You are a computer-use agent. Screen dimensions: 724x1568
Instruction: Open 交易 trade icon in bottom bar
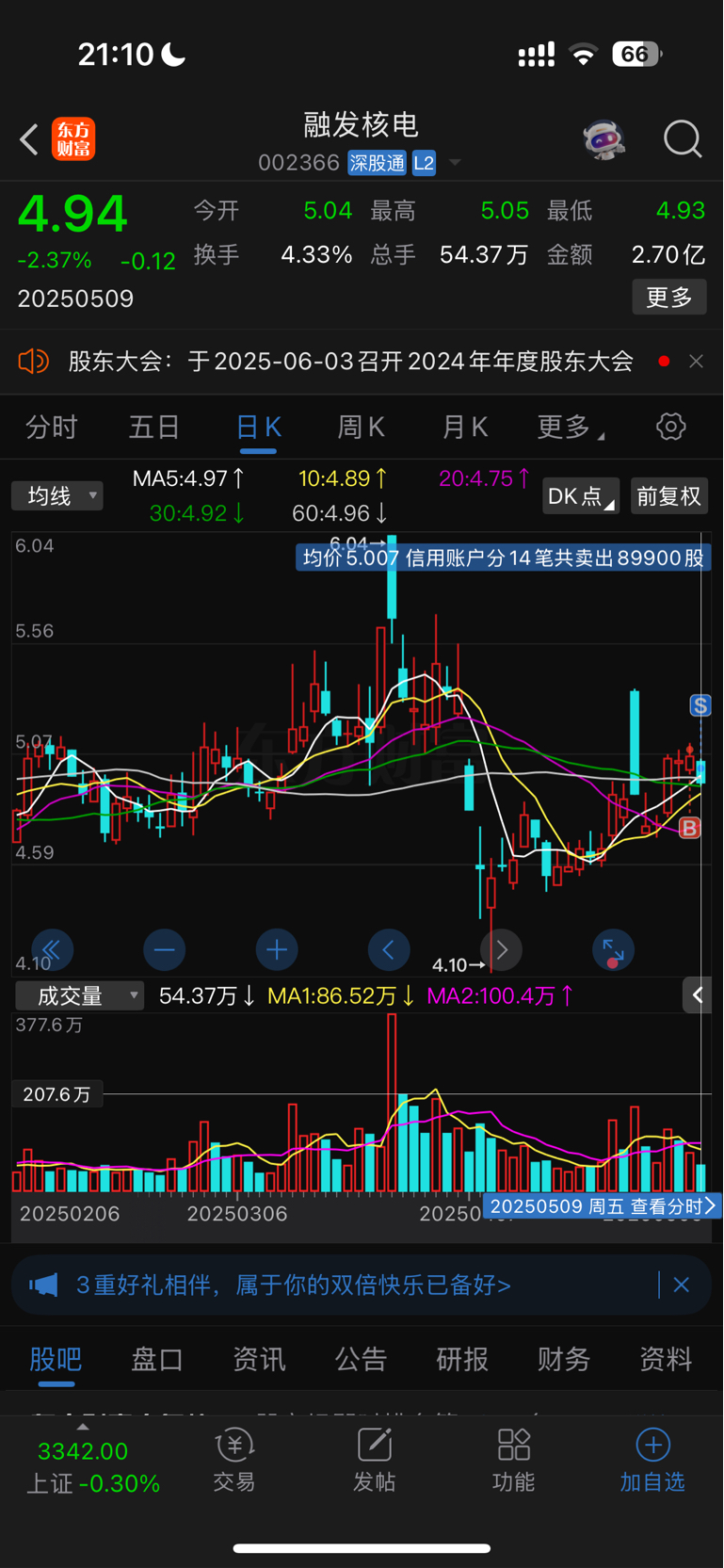(234, 1461)
